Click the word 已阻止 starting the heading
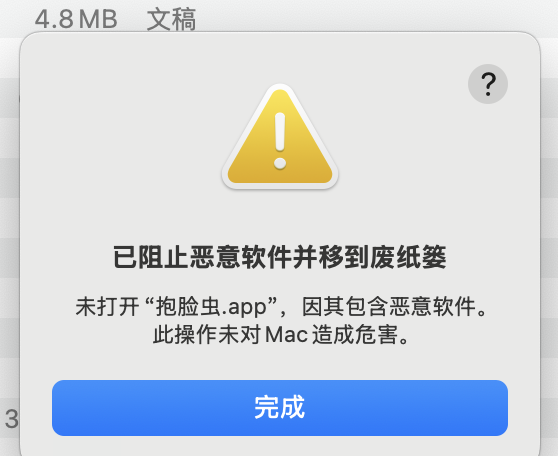558x456 pixels. (151, 257)
